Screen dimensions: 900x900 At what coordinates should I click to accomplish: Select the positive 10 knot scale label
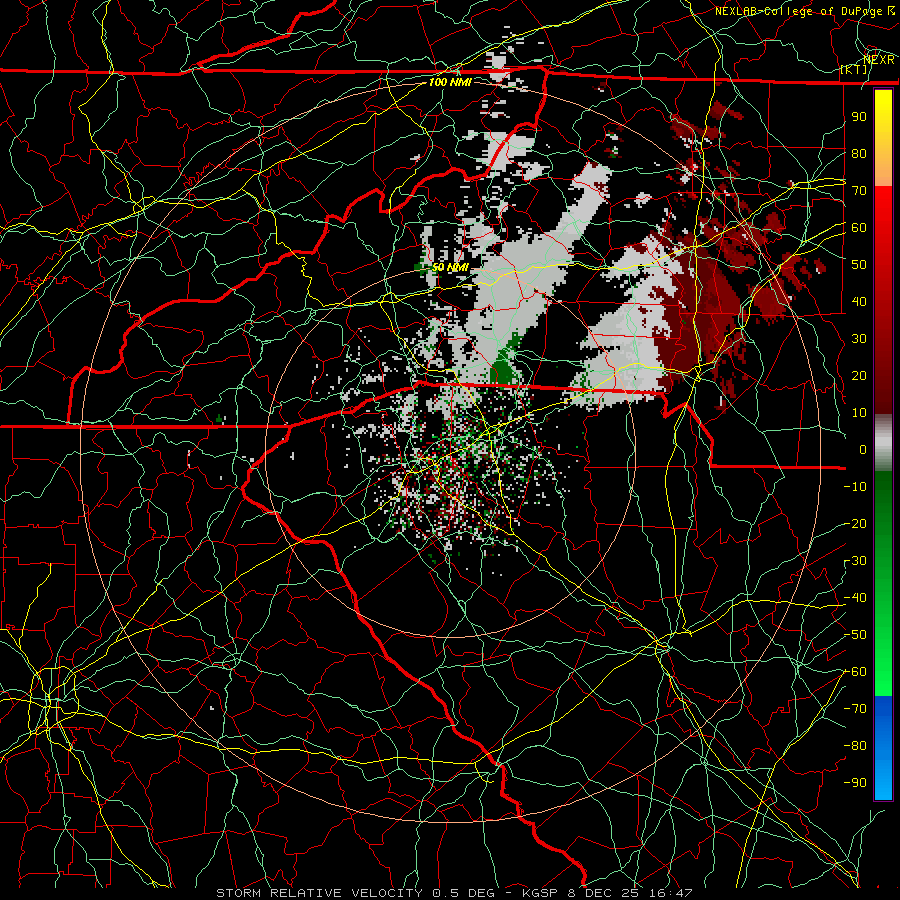[x=859, y=413]
